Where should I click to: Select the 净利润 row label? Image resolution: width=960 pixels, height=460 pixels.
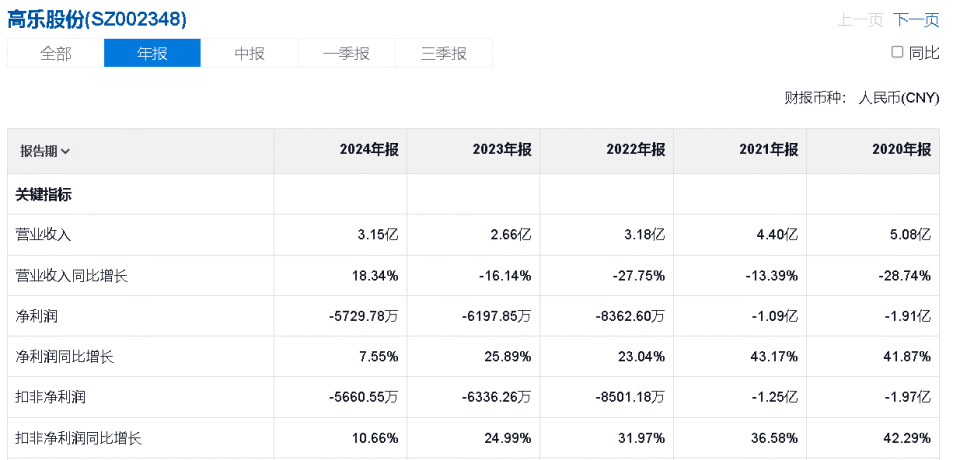click(x=36, y=316)
